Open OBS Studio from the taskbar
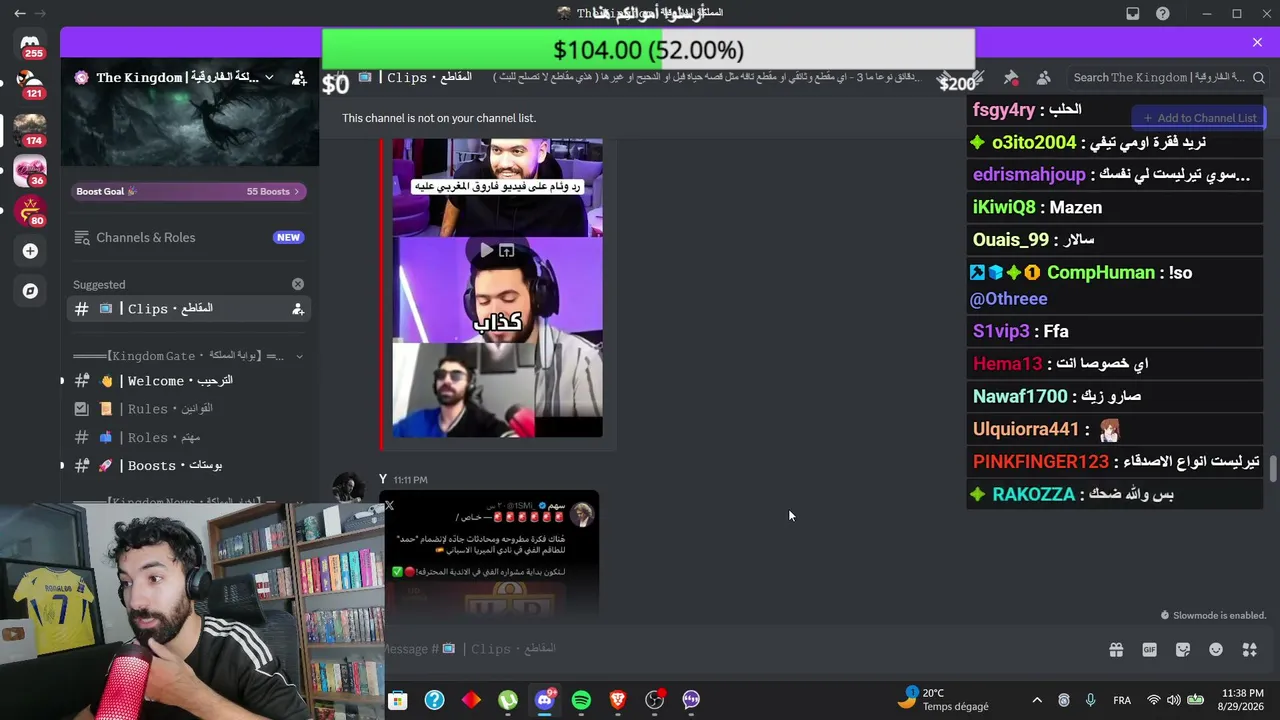Viewport: 1280px width, 720px height. (x=655, y=700)
